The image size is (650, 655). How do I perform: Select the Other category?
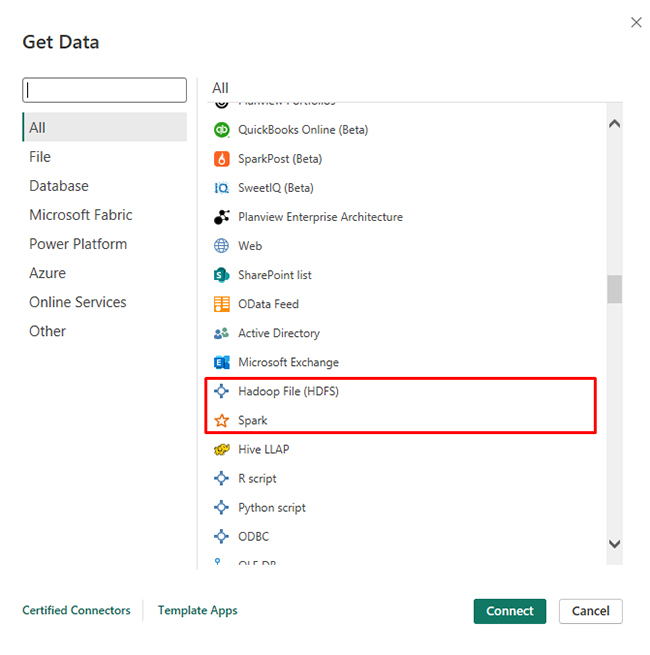(104, 331)
